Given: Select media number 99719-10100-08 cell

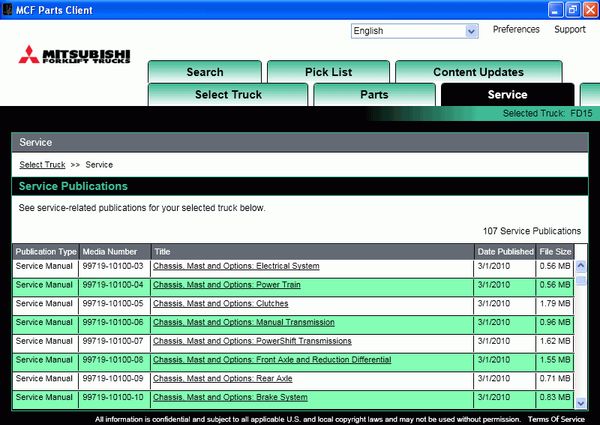Looking at the screenshot, I should point(115,362).
